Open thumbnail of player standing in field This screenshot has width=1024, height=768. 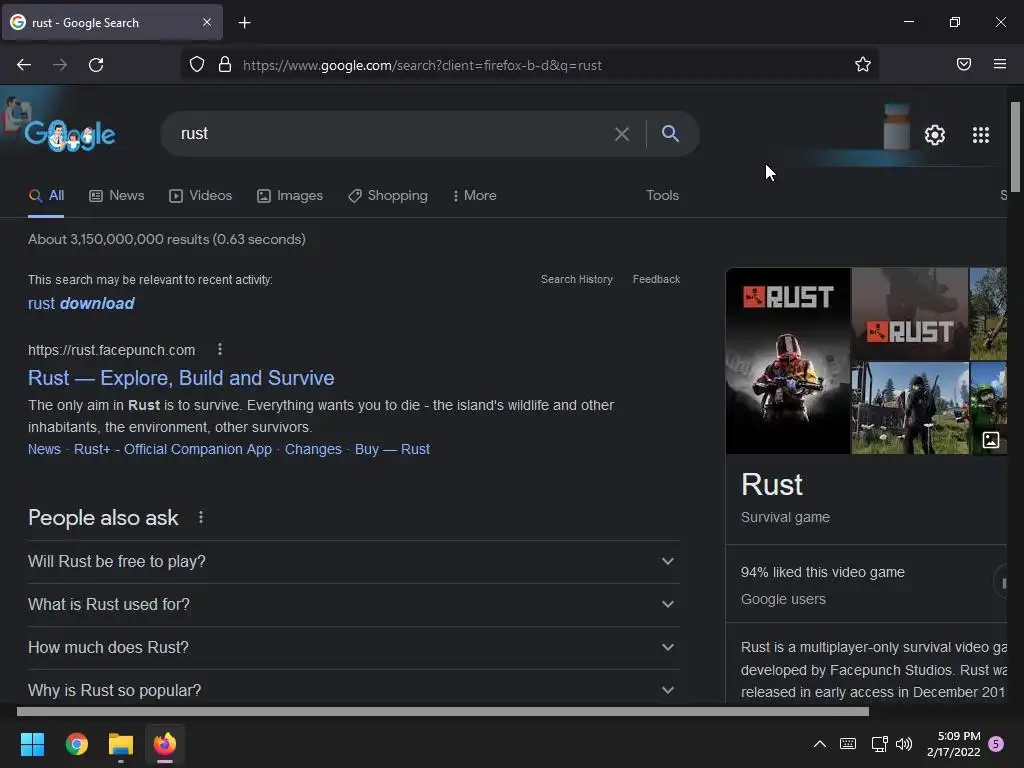pyautogui.click(x=910, y=408)
